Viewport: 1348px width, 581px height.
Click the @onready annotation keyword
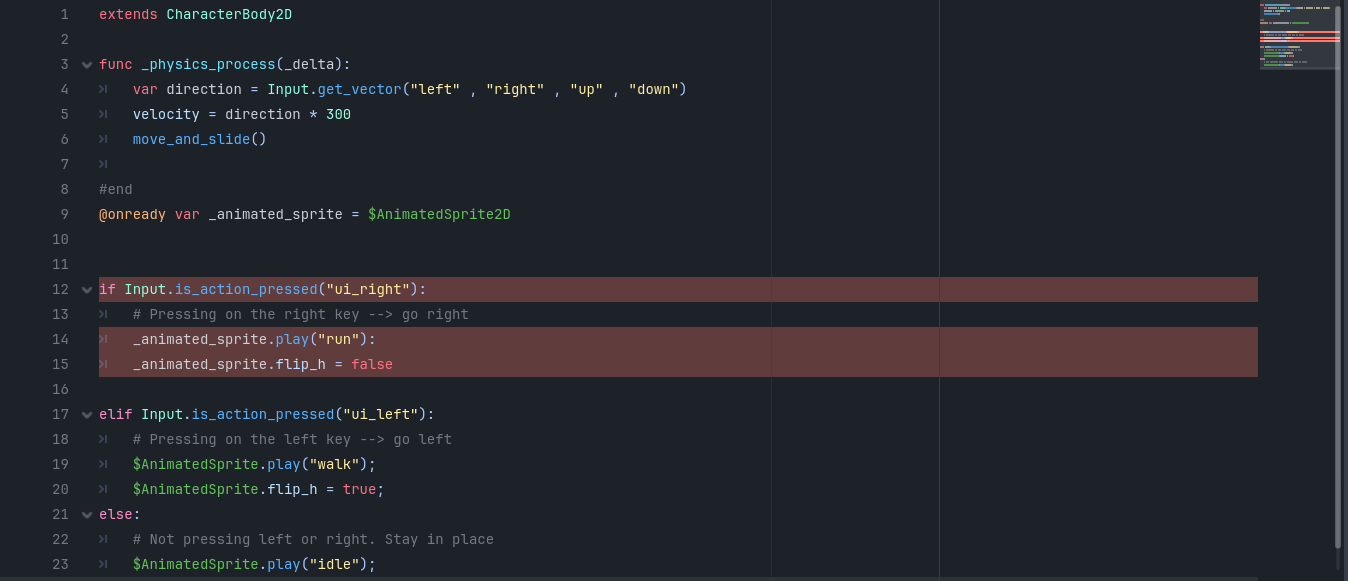132,215
